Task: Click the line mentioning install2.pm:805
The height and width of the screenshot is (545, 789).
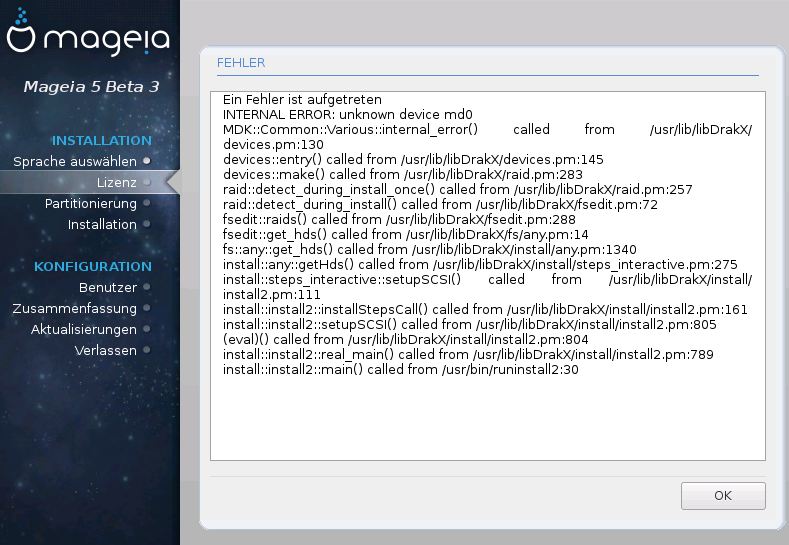Action: [x=469, y=325]
